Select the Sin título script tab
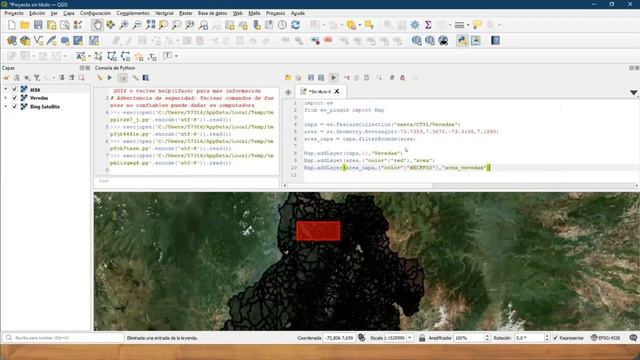 coord(320,92)
